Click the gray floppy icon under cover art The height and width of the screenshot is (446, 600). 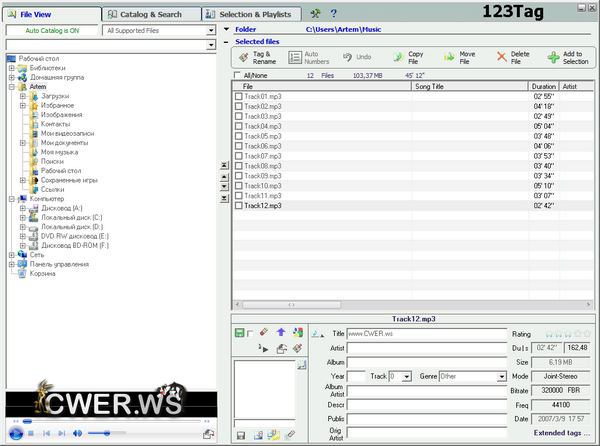(241, 435)
